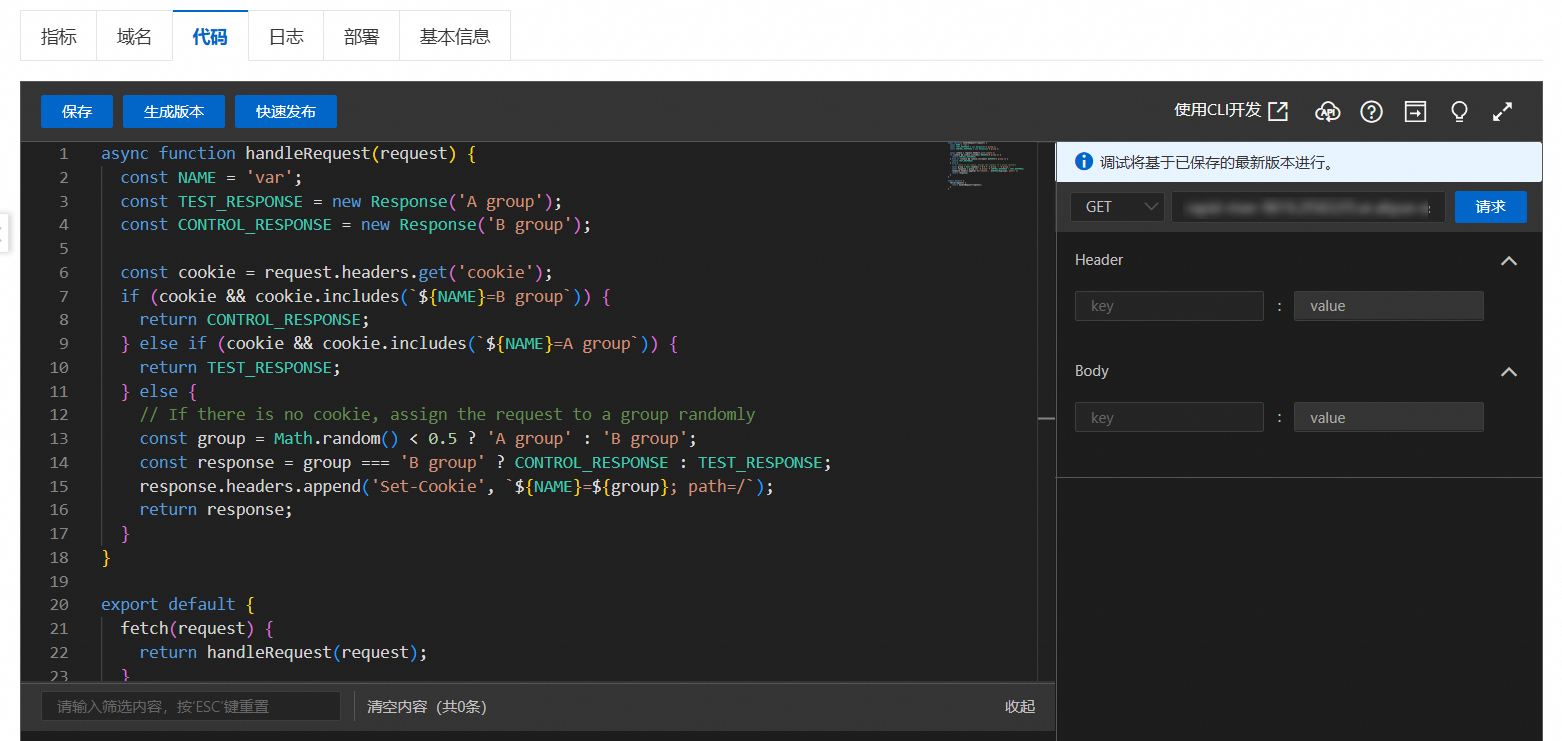Expand editor to fullscreen with arrows icon
The image size is (1562, 741).
pyautogui.click(x=1502, y=111)
